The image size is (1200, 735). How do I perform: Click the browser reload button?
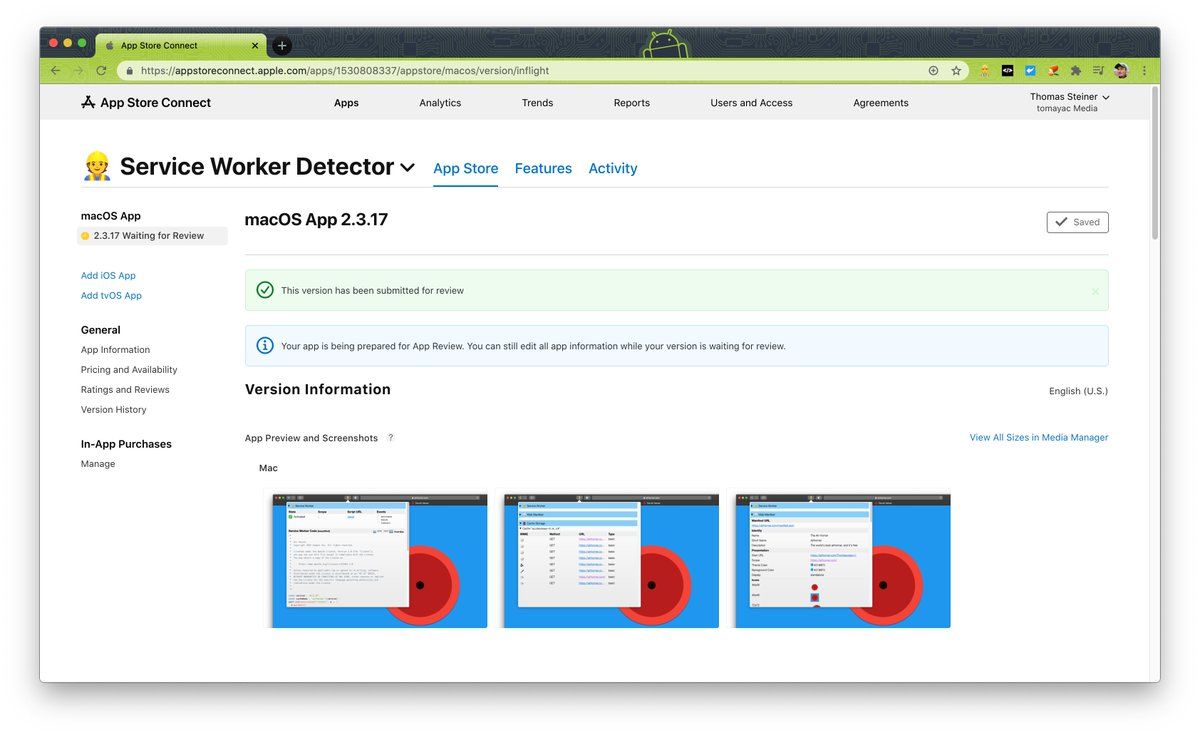101,71
